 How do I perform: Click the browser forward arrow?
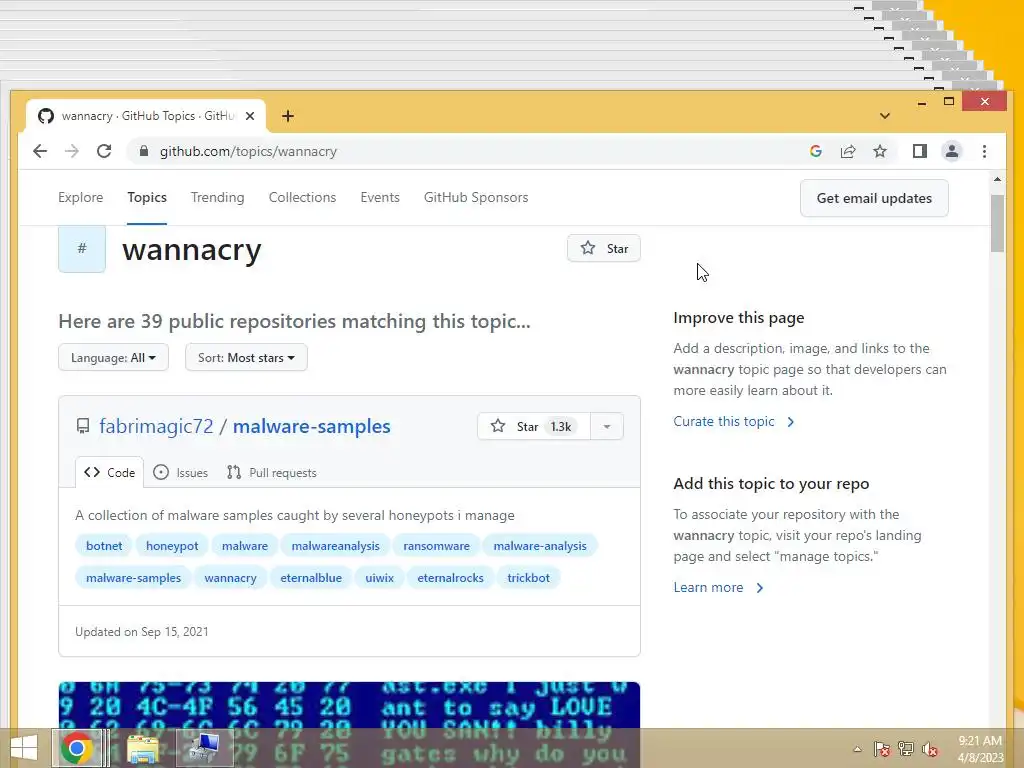click(72, 152)
